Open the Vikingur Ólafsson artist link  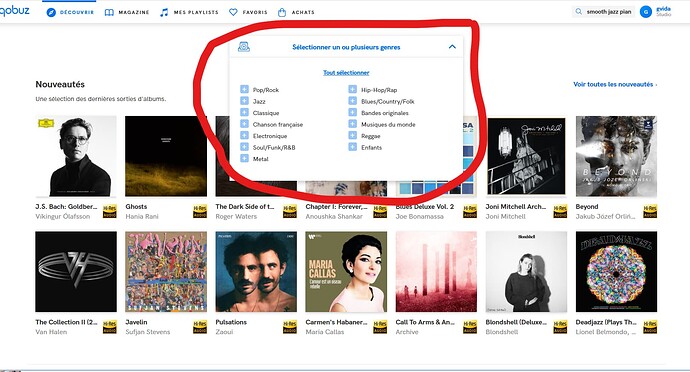click(x=62, y=216)
